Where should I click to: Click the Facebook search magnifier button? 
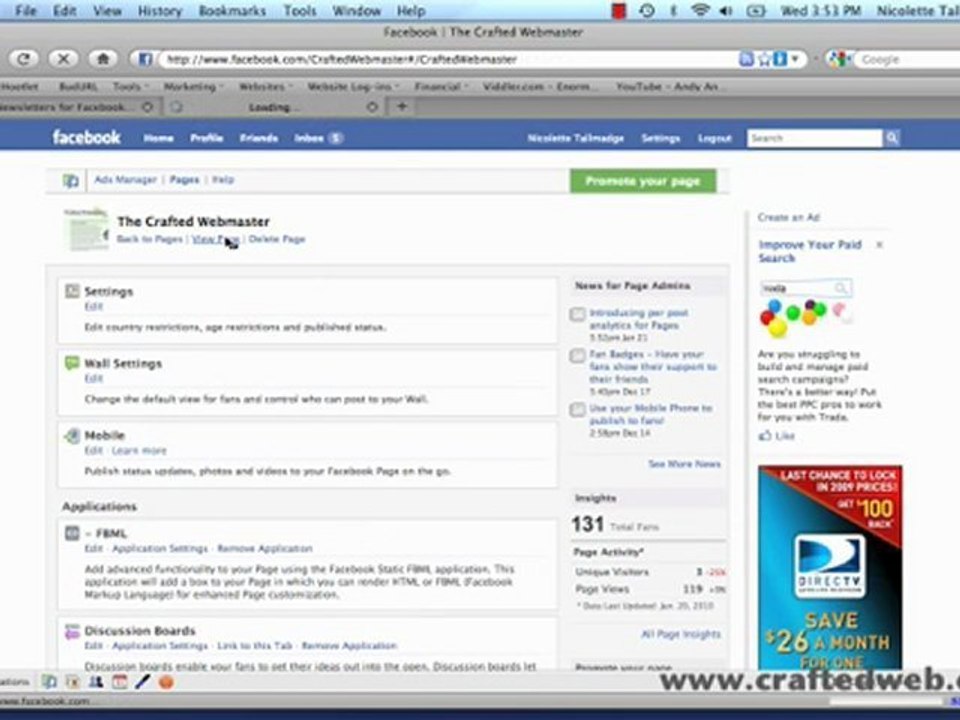click(892, 138)
